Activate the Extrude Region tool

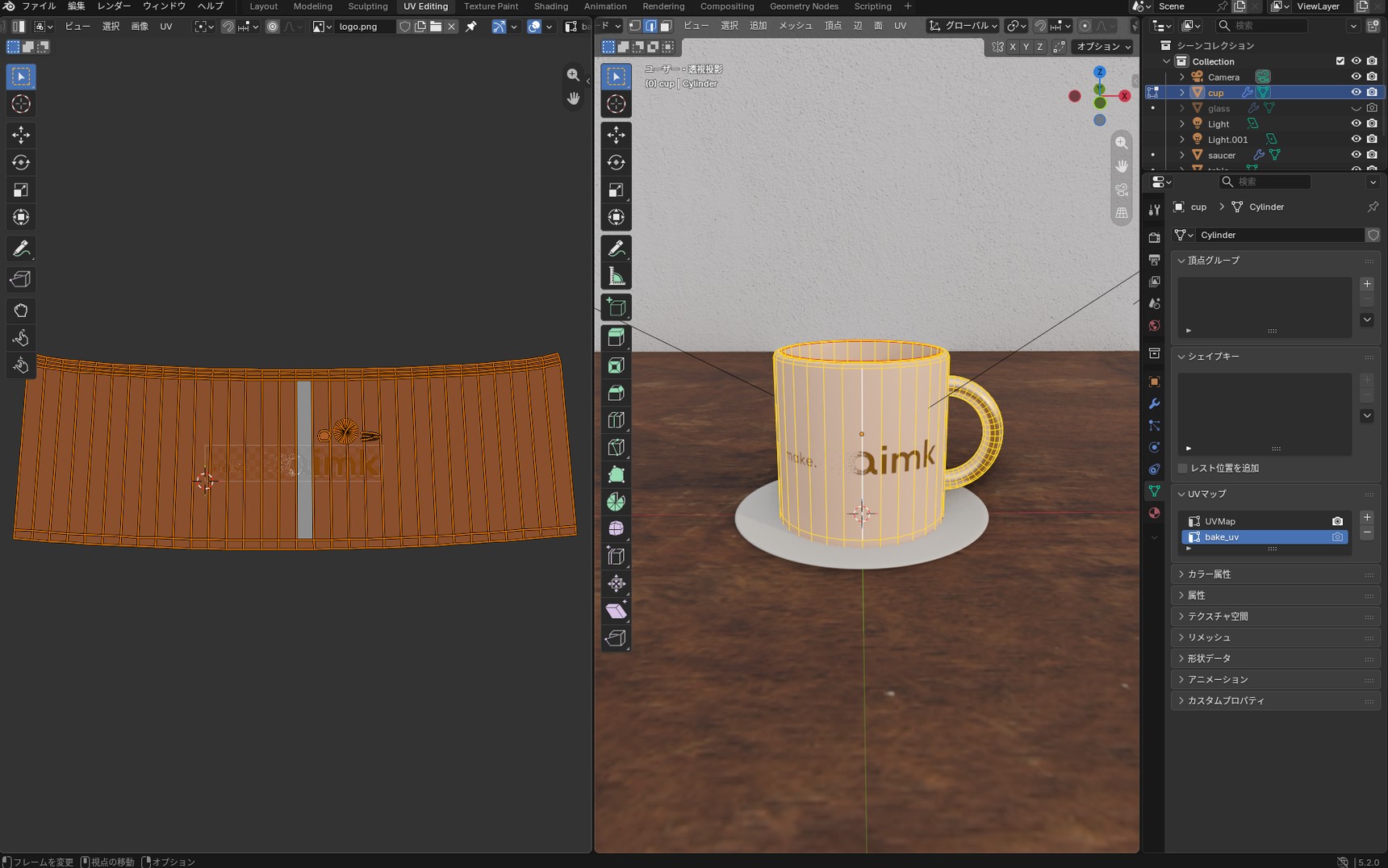pos(617,337)
